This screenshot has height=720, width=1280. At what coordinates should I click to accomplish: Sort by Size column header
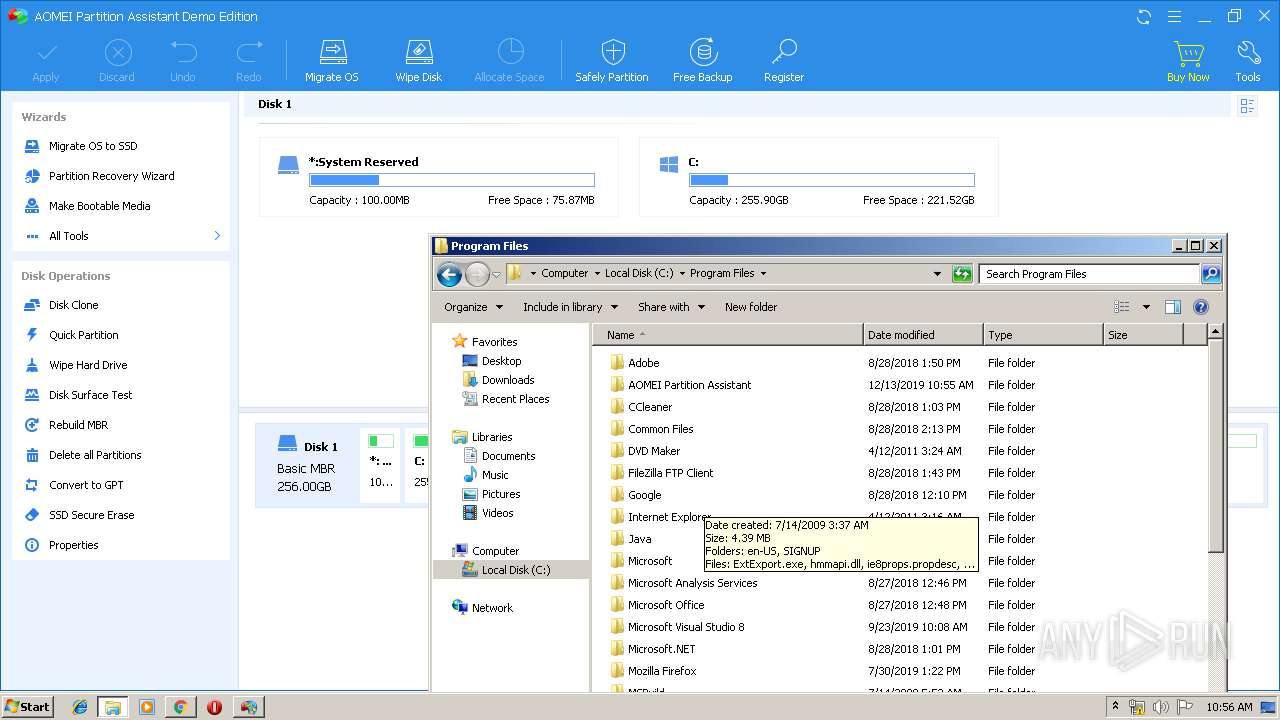[1143, 335]
